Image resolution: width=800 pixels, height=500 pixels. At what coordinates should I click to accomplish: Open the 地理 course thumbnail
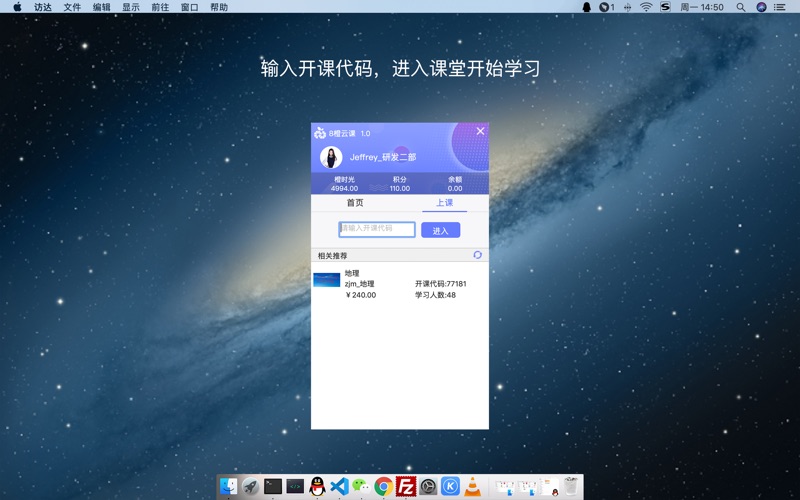327,280
